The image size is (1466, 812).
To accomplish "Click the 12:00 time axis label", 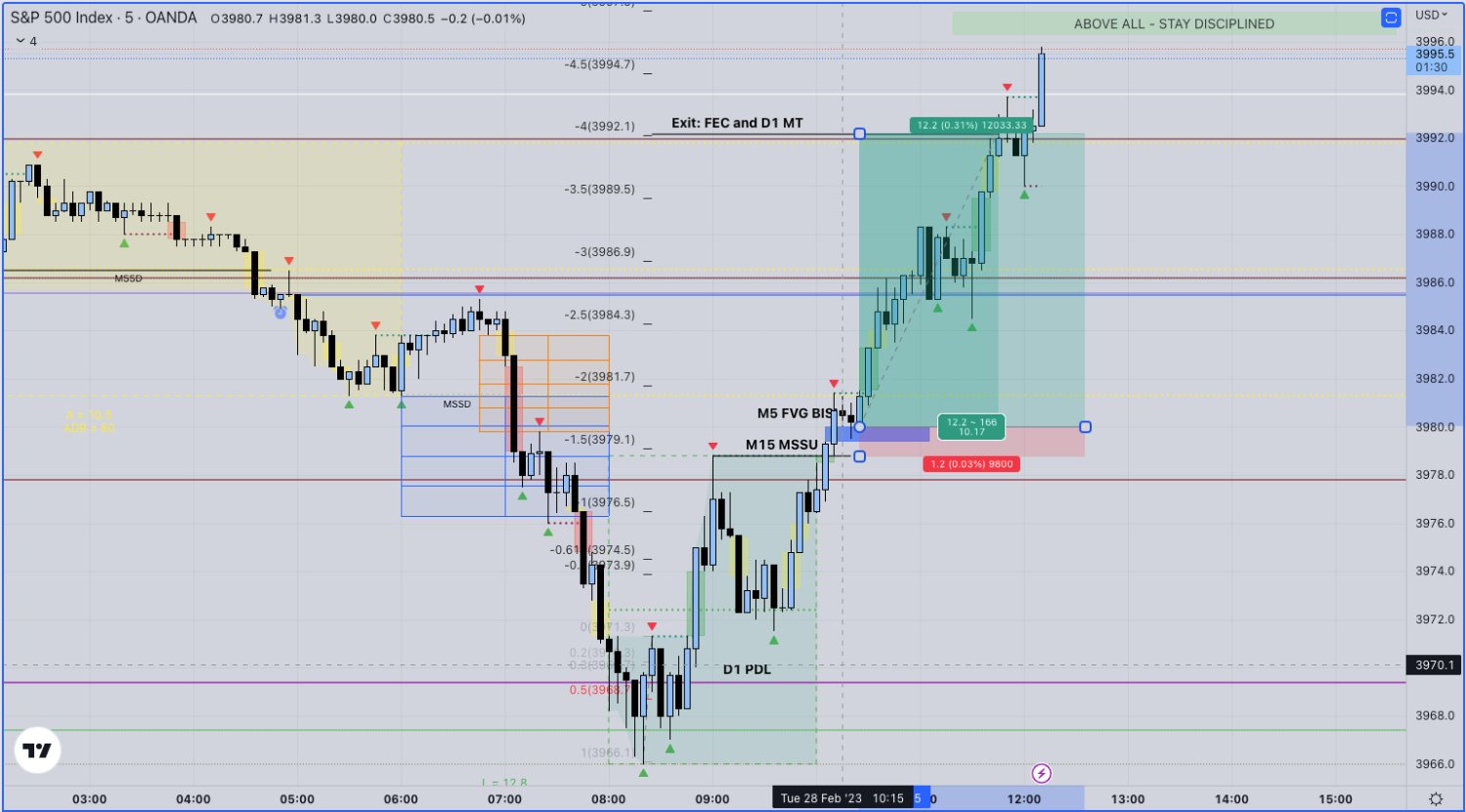I will (x=1023, y=798).
